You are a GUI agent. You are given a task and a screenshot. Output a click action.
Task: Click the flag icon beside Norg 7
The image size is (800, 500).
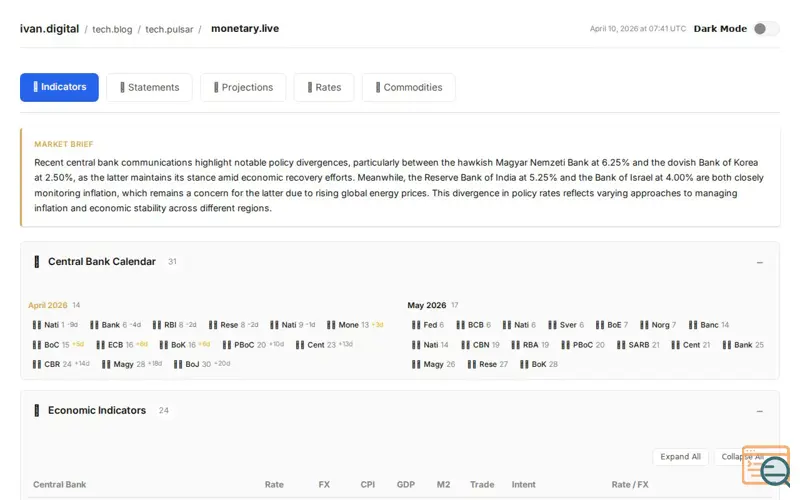click(644, 325)
